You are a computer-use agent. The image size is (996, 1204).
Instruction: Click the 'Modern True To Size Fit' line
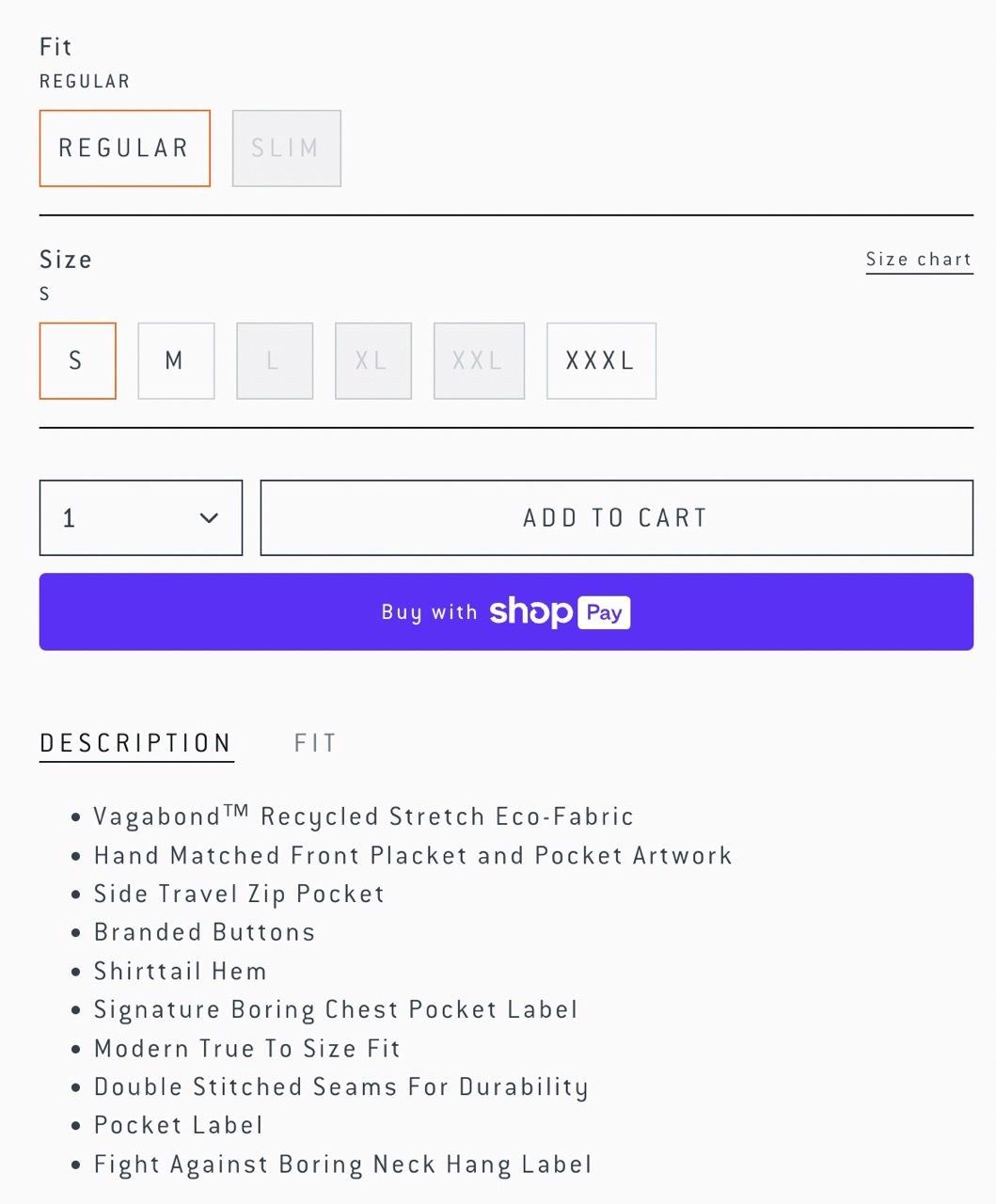[x=246, y=1048]
